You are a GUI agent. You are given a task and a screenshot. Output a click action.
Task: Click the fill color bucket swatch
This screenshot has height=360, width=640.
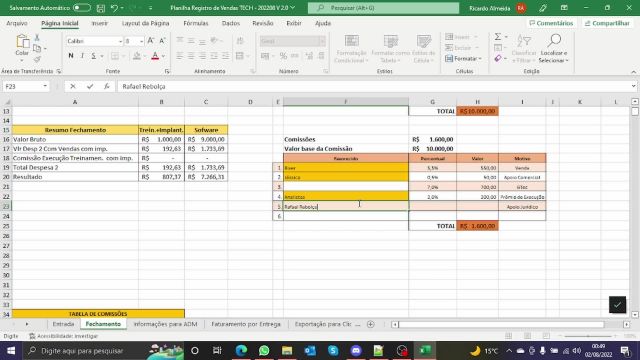point(137,56)
